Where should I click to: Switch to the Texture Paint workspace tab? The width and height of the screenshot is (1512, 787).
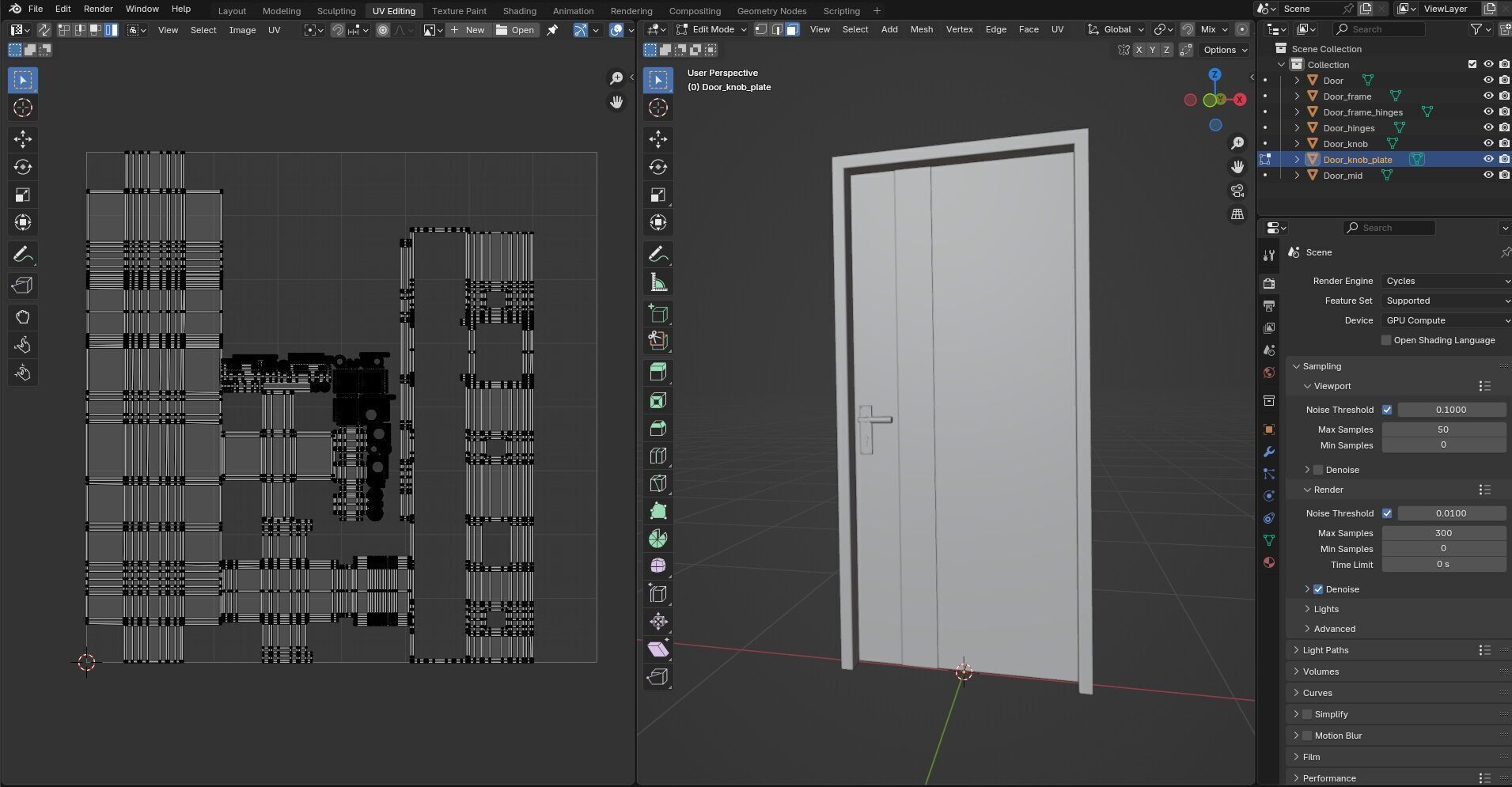click(459, 11)
